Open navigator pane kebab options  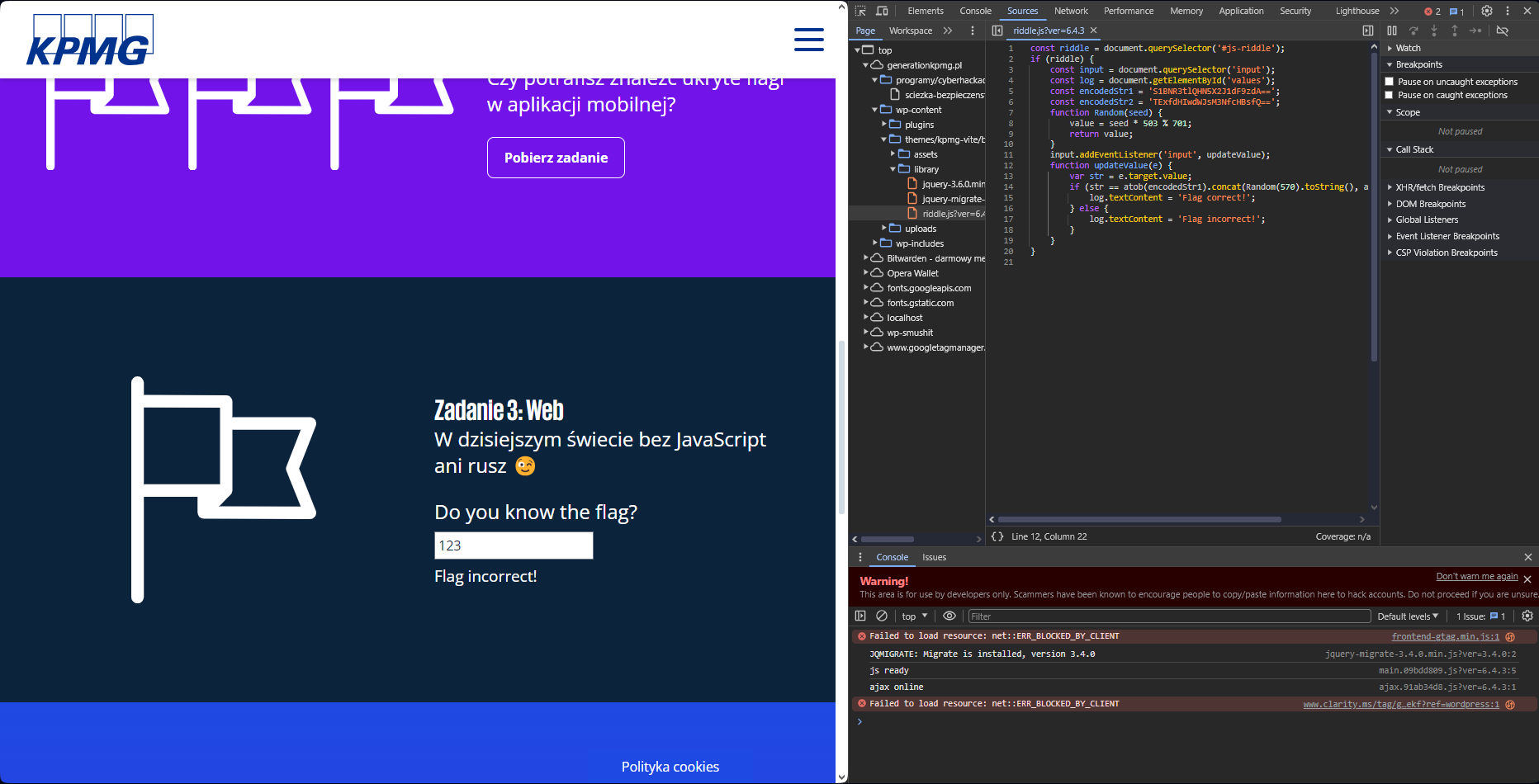tap(973, 31)
